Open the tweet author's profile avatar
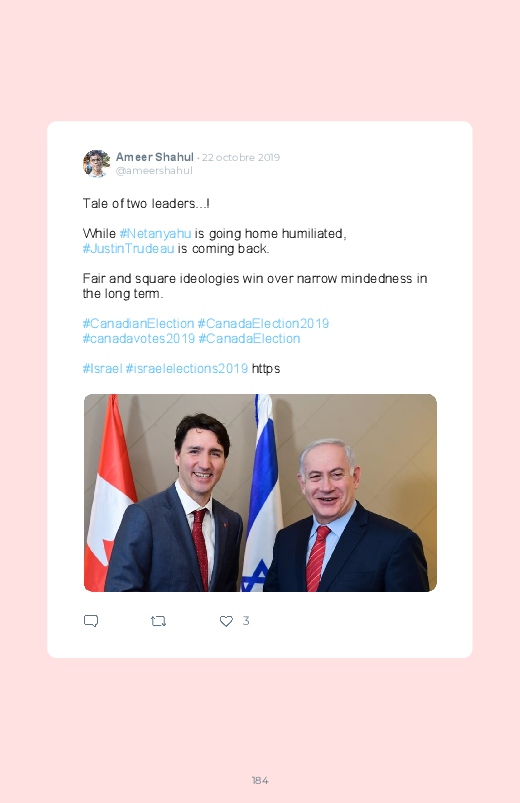Image resolution: width=520 pixels, height=803 pixels. pyautogui.click(x=96, y=163)
